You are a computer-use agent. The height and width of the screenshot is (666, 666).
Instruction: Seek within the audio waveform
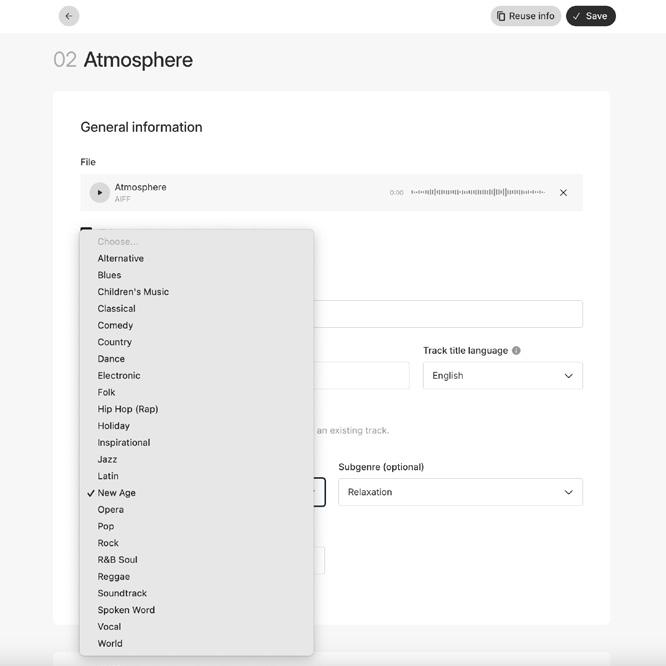[x=478, y=192]
